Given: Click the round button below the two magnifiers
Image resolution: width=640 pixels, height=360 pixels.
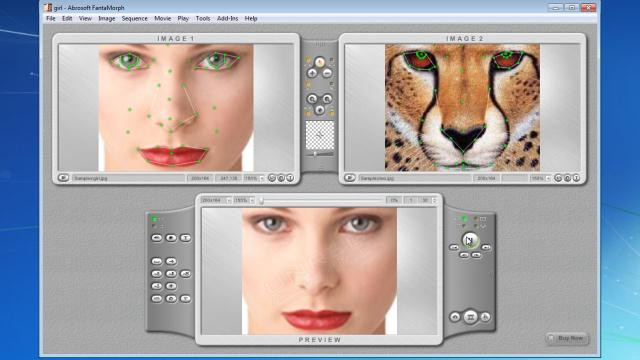Looking at the screenshot, I should tap(320, 110).
